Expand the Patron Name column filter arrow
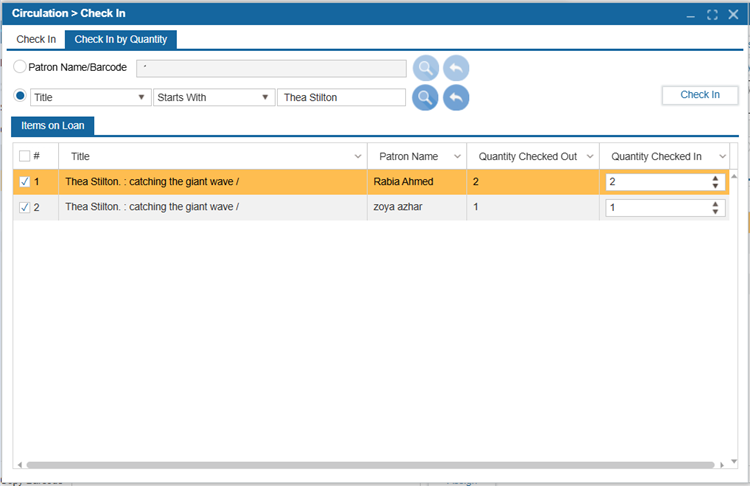 tap(457, 157)
